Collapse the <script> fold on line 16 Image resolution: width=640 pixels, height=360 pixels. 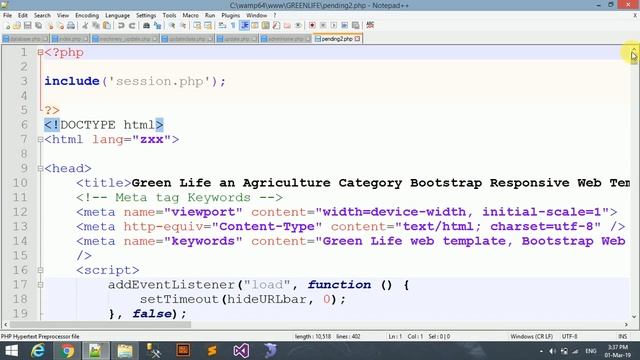click(x=40, y=270)
